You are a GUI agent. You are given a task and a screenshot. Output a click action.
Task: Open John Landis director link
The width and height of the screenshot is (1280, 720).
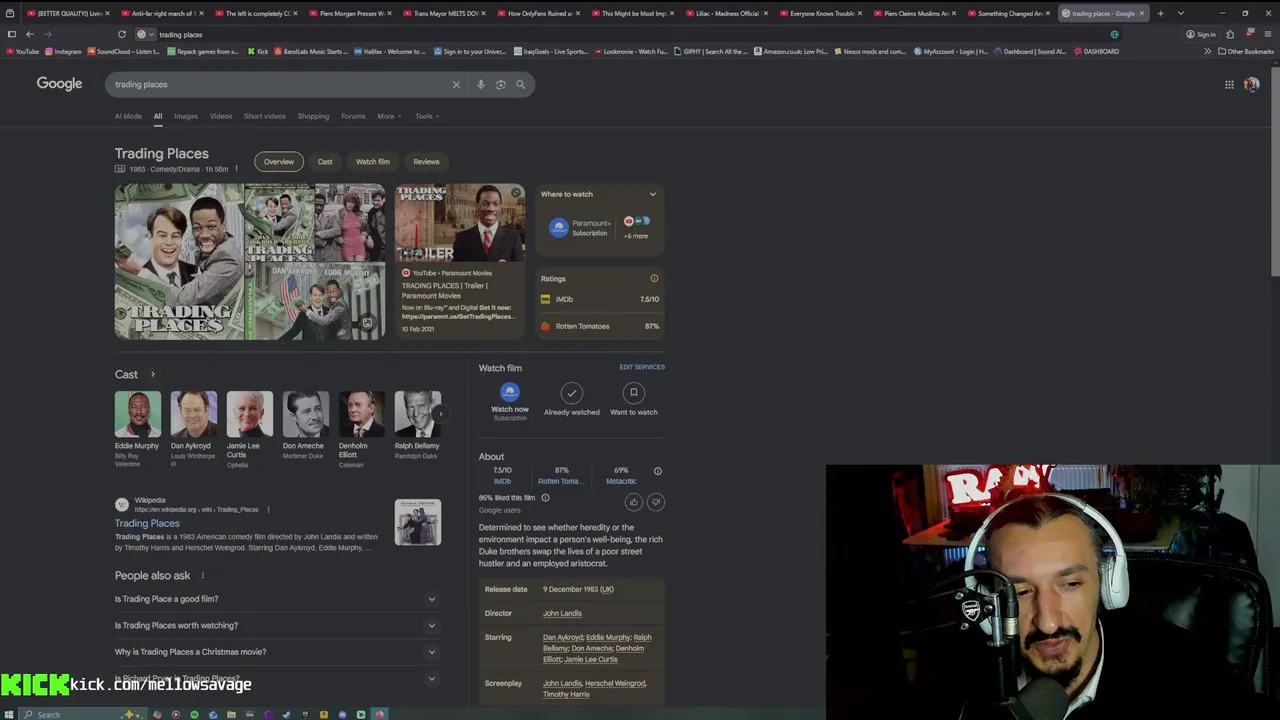[562, 613]
